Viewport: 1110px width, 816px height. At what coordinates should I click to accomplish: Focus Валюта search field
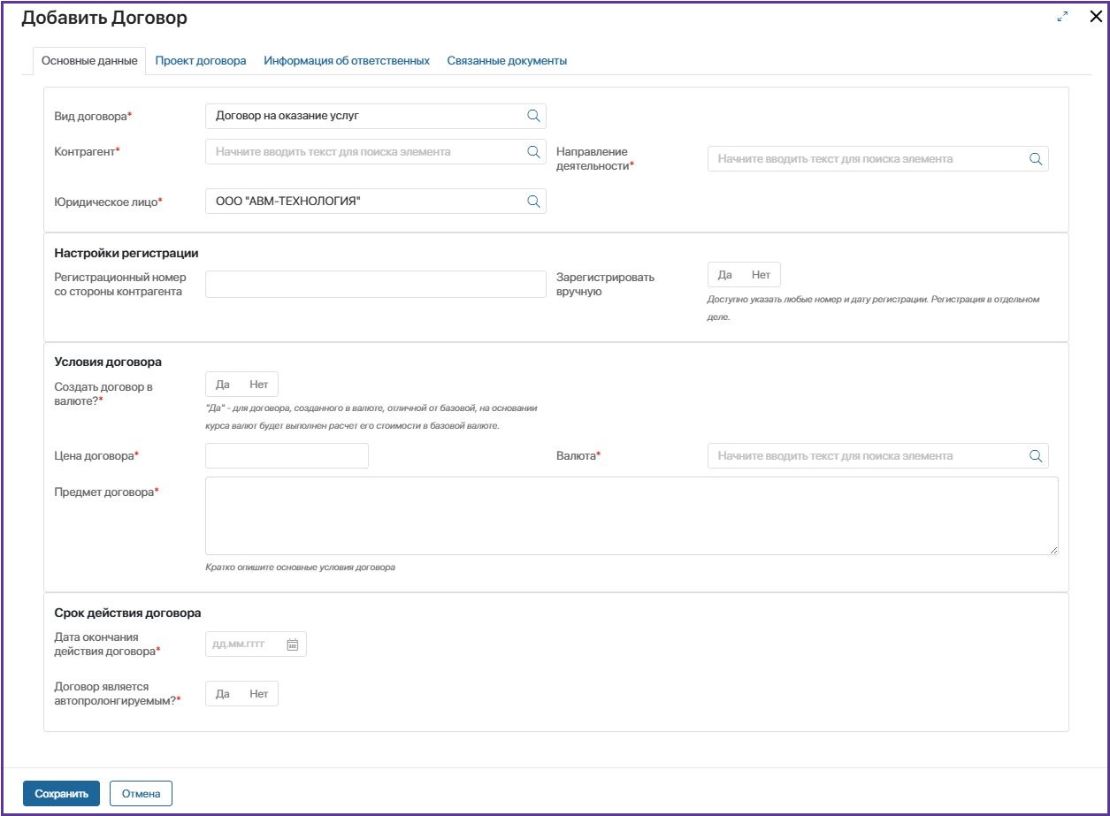pos(878,456)
